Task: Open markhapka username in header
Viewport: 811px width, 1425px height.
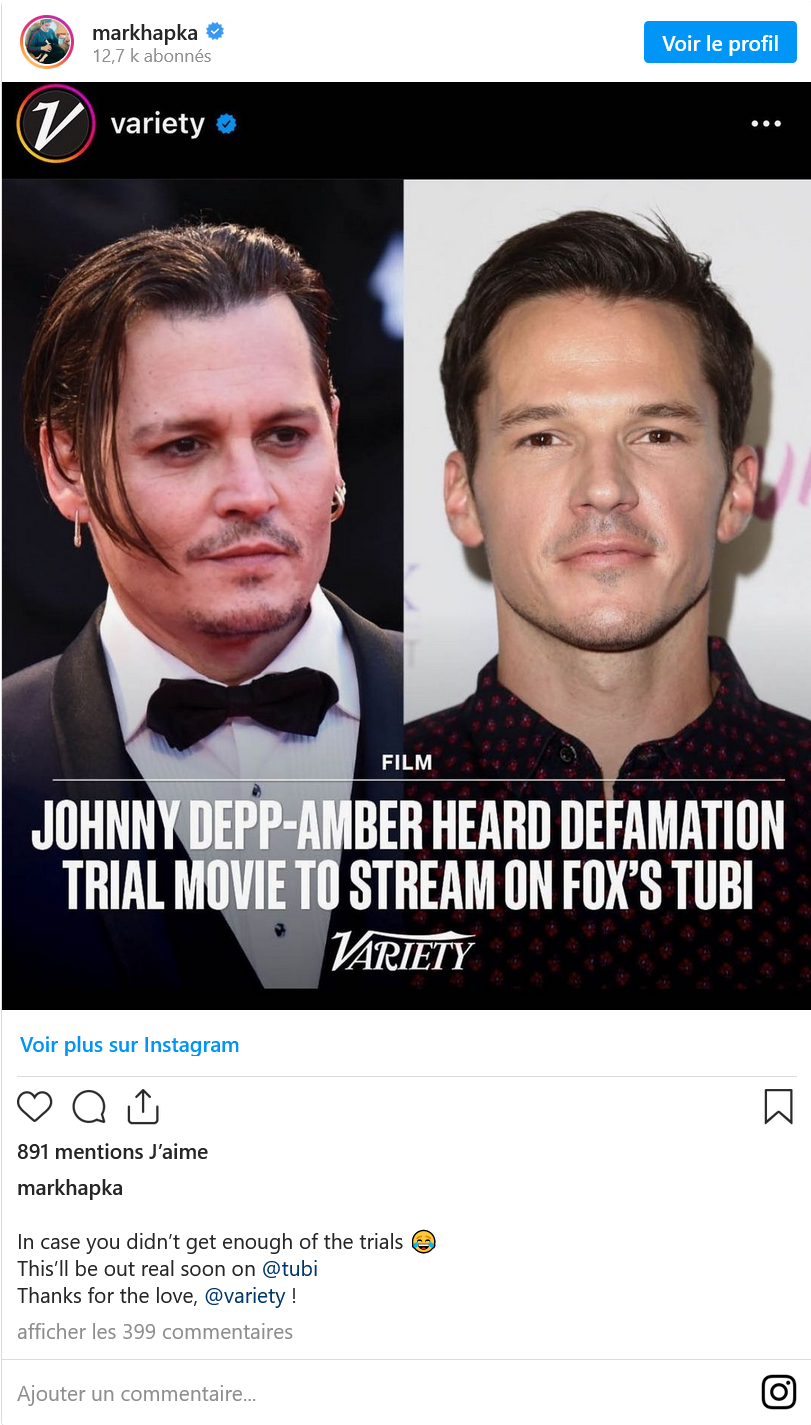Action: pyautogui.click(x=146, y=32)
